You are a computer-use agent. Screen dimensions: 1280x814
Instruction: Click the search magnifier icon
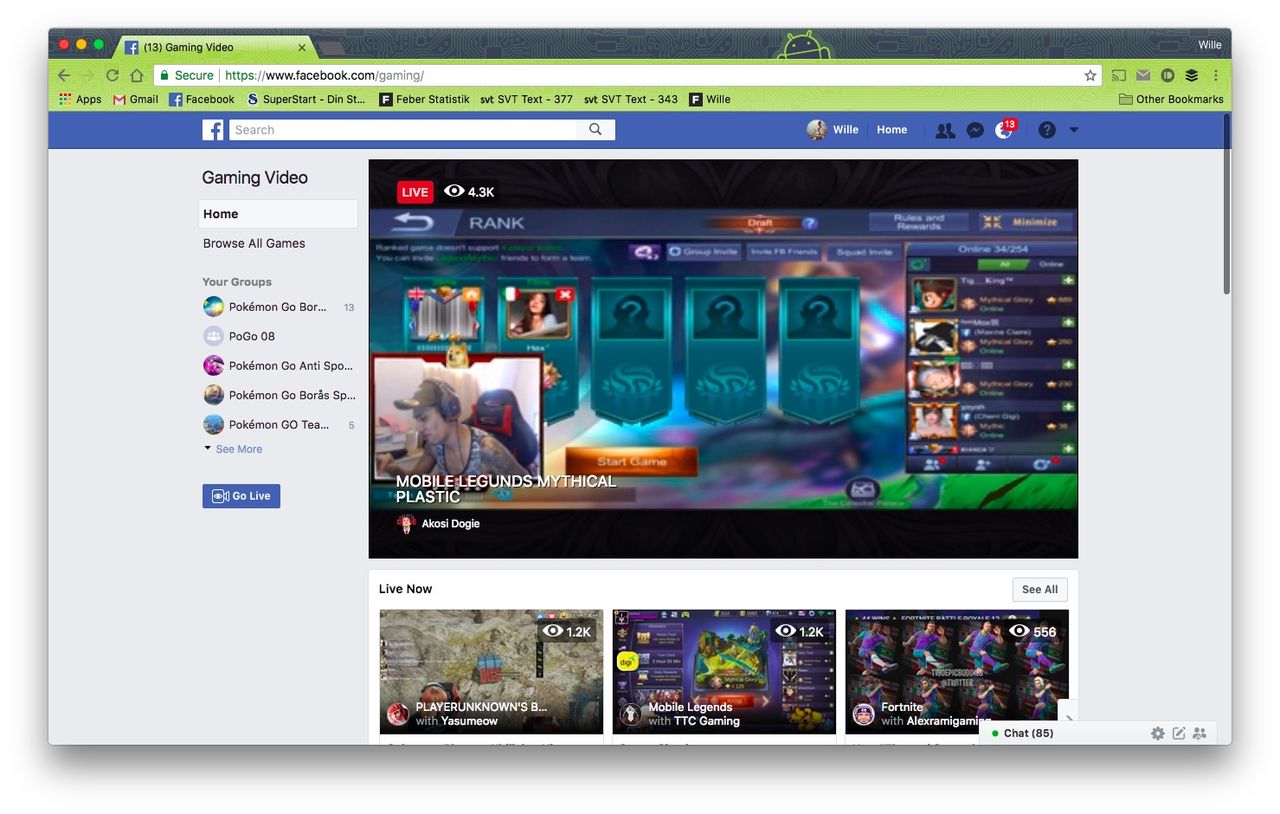coord(595,129)
